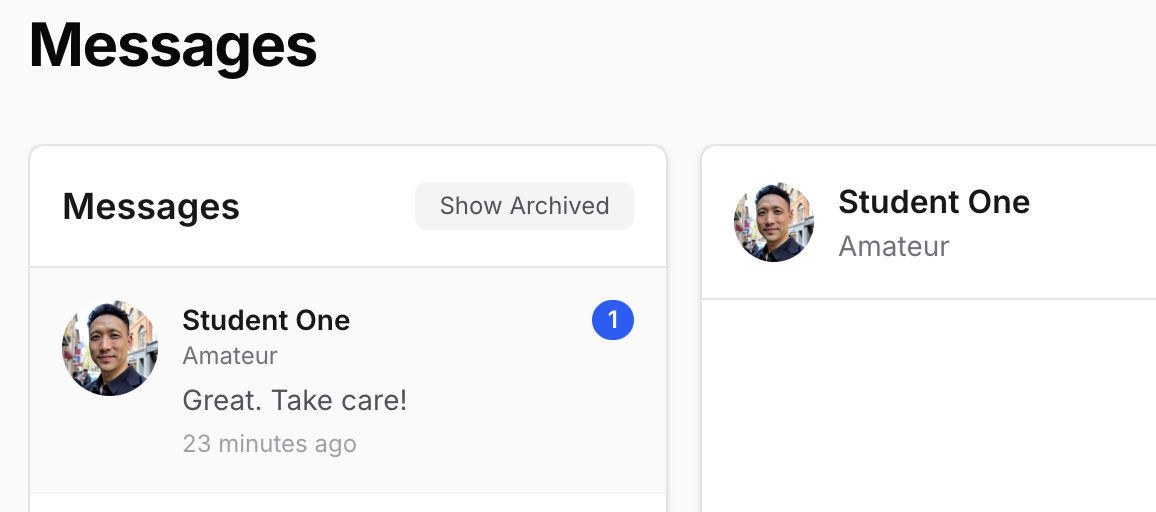Open Student One's avatar in conversation list
Image resolution: width=1156 pixels, height=512 pixels.
pyautogui.click(x=110, y=348)
